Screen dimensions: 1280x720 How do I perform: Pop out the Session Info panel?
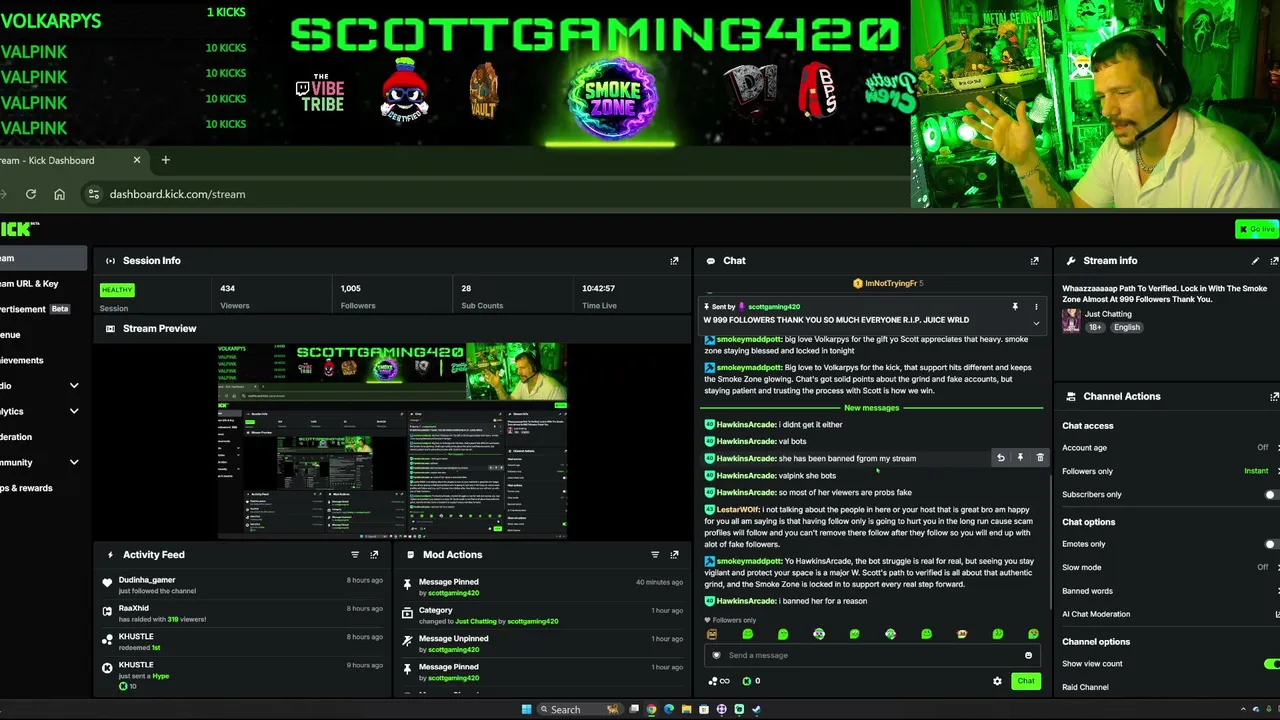coord(674,261)
